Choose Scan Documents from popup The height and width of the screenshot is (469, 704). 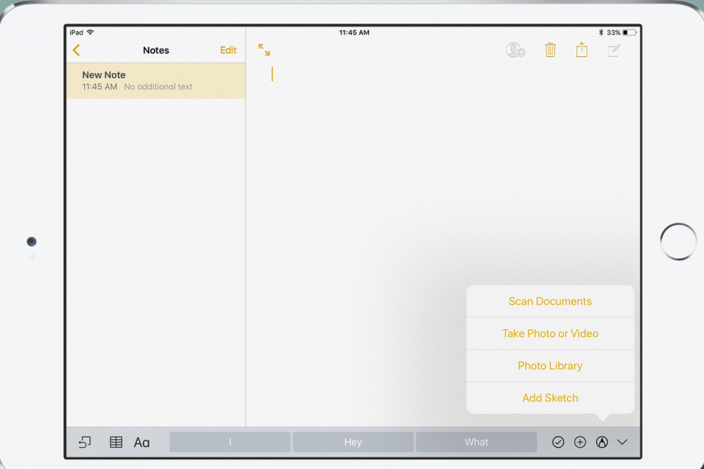550,301
